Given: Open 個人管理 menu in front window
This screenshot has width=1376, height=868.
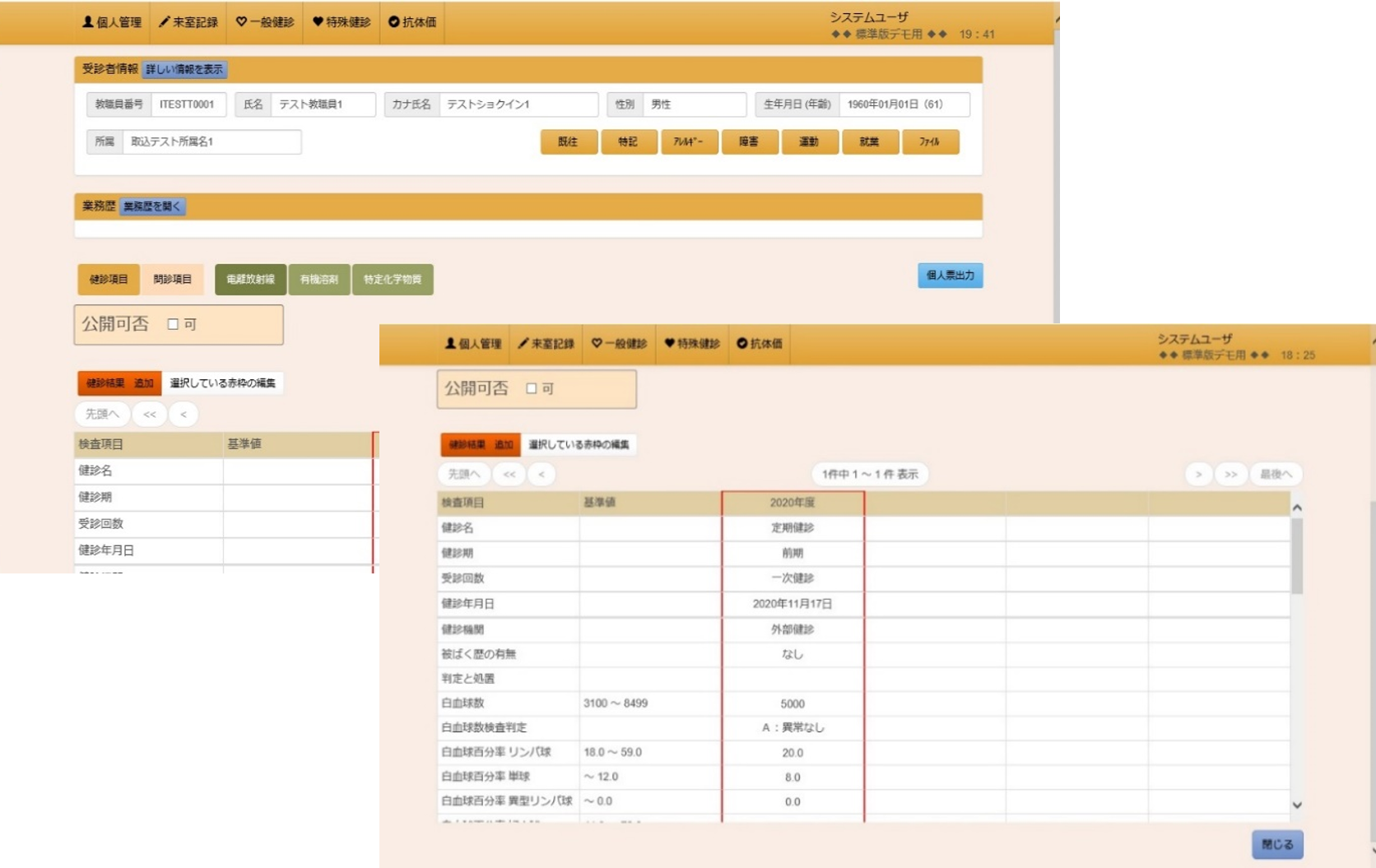Looking at the screenshot, I should pos(473,344).
